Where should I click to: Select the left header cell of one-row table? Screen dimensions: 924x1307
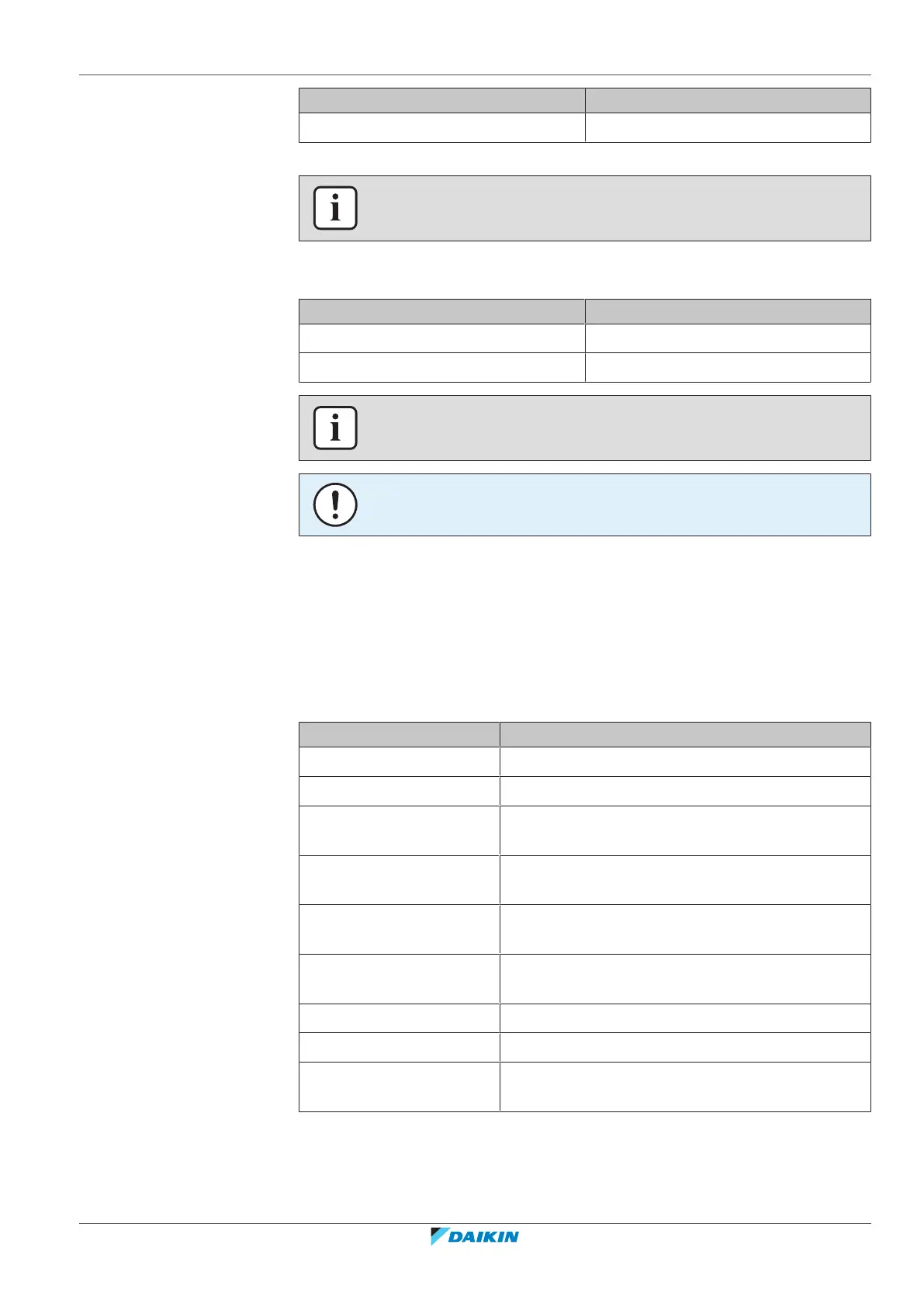(x=441, y=100)
